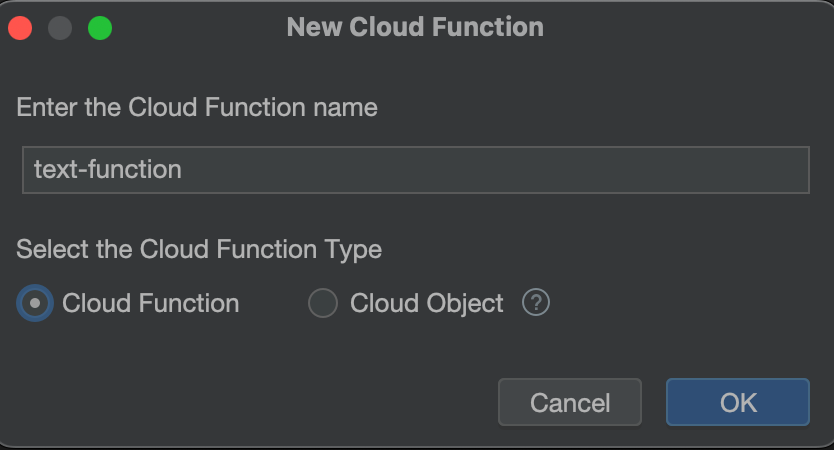Click the gray disabled minimize button

[60, 28]
